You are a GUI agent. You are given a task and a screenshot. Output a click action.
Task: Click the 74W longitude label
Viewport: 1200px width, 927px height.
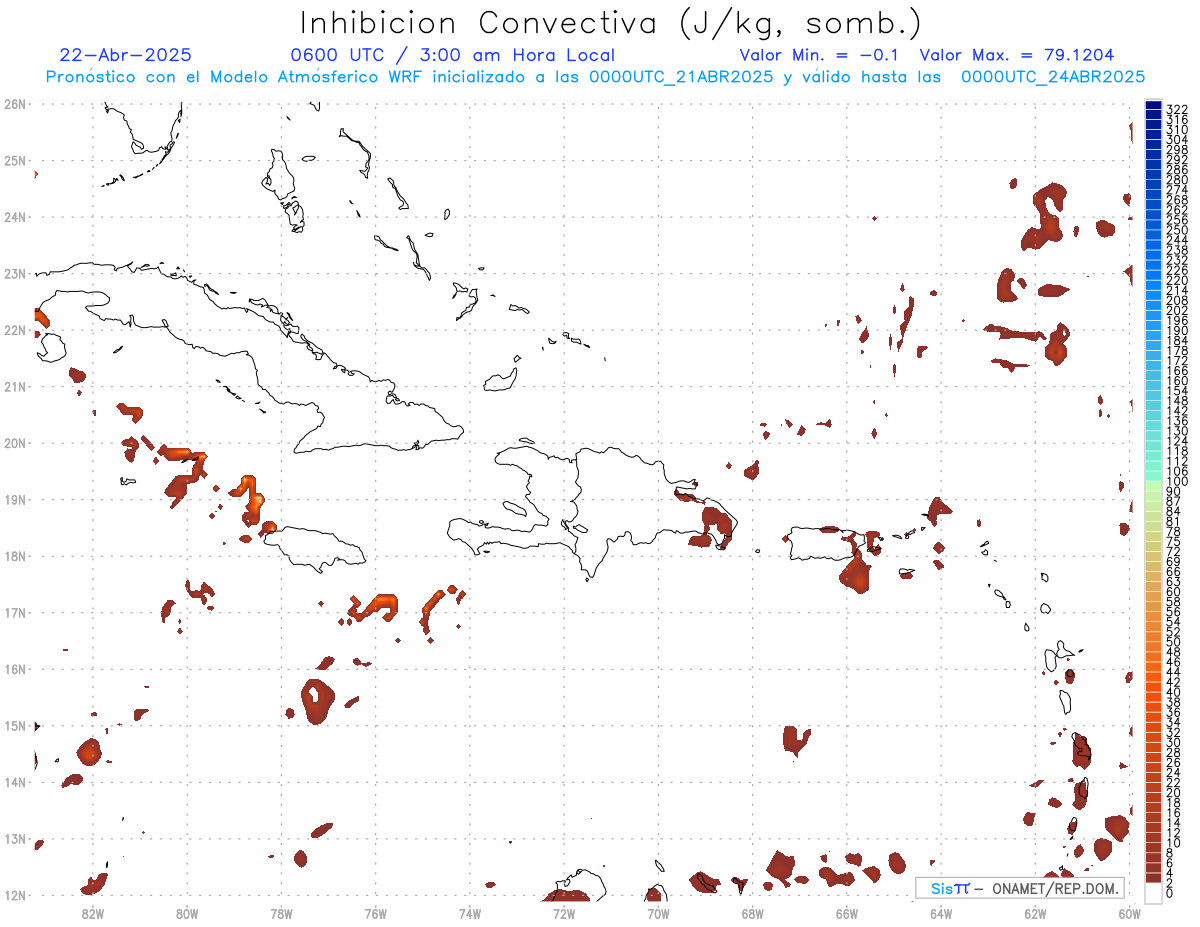point(470,913)
